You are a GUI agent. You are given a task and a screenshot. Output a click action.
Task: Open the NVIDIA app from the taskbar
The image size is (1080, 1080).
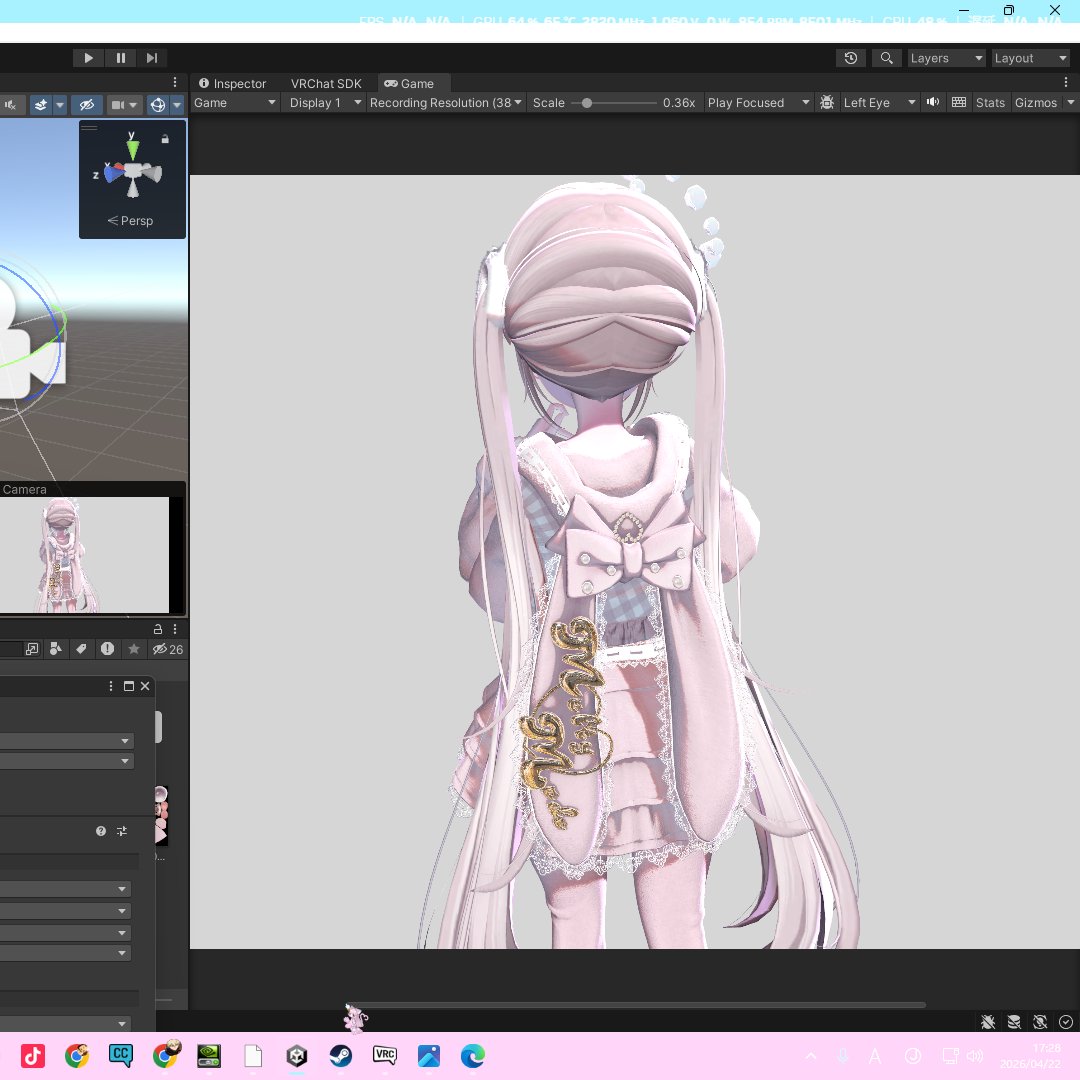click(x=209, y=1055)
